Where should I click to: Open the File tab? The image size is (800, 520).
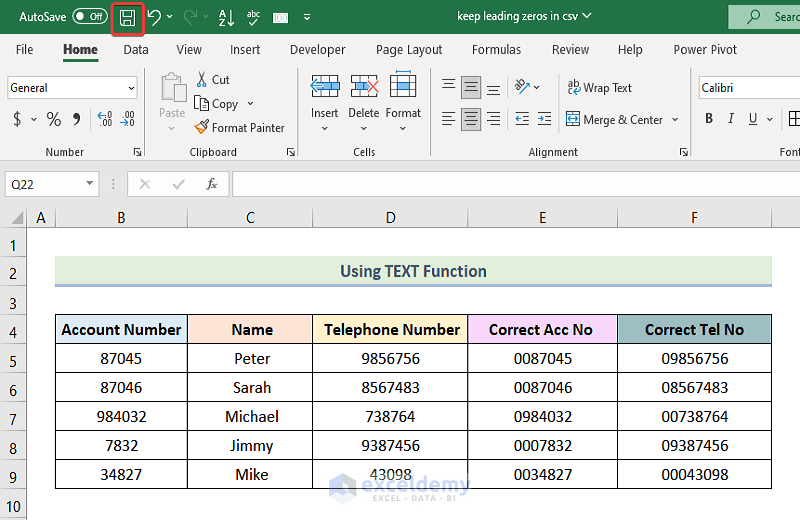(24, 49)
